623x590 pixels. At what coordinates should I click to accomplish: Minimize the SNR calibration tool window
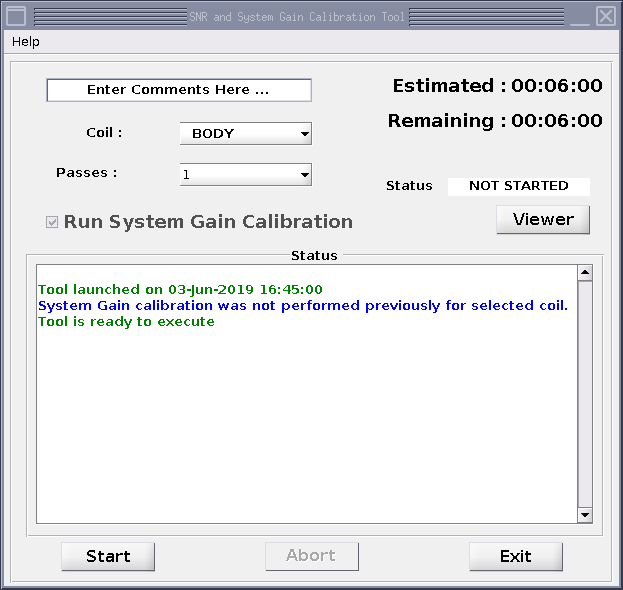580,16
